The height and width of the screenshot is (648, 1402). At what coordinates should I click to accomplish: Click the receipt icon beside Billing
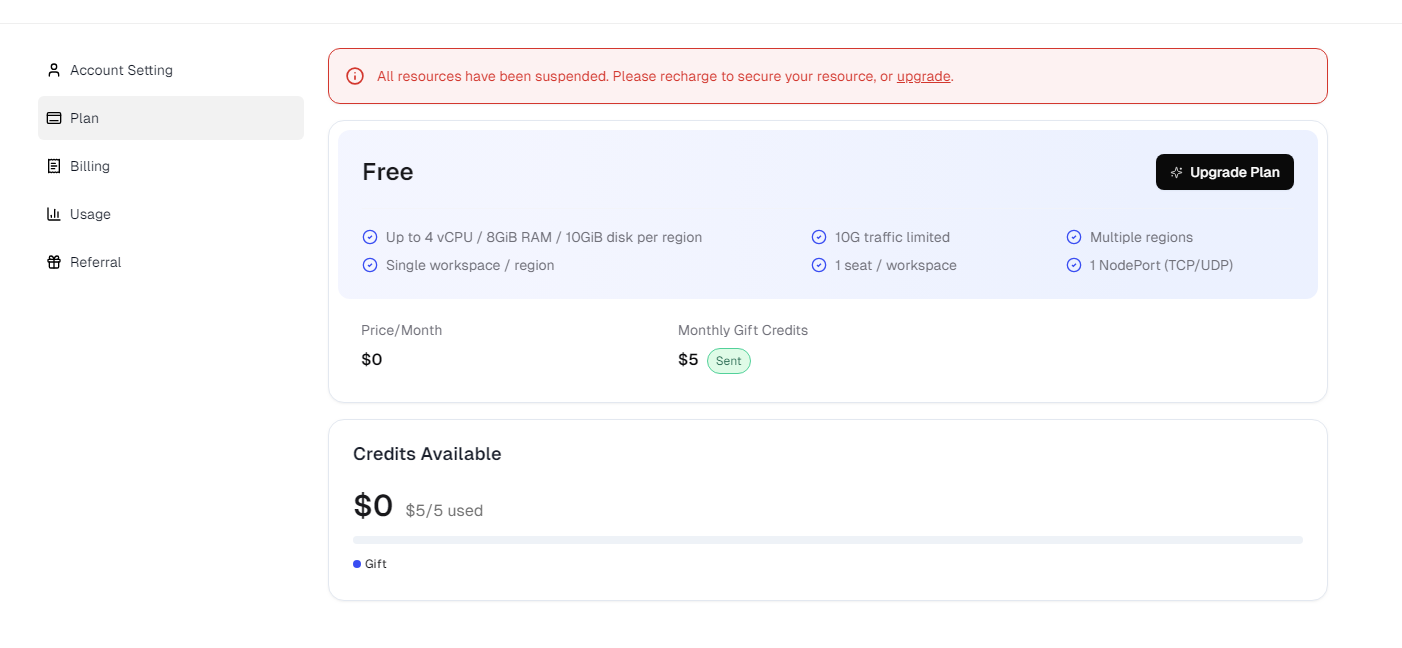(x=54, y=166)
